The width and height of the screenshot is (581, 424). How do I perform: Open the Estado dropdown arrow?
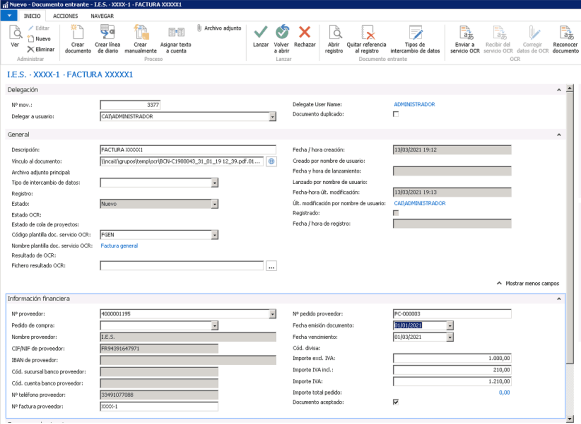click(x=215, y=204)
